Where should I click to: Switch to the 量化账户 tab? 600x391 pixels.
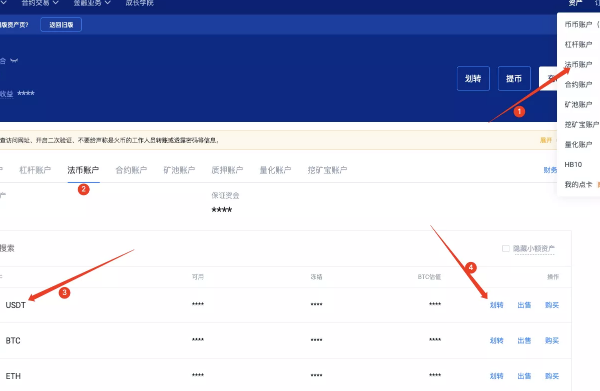[275, 170]
